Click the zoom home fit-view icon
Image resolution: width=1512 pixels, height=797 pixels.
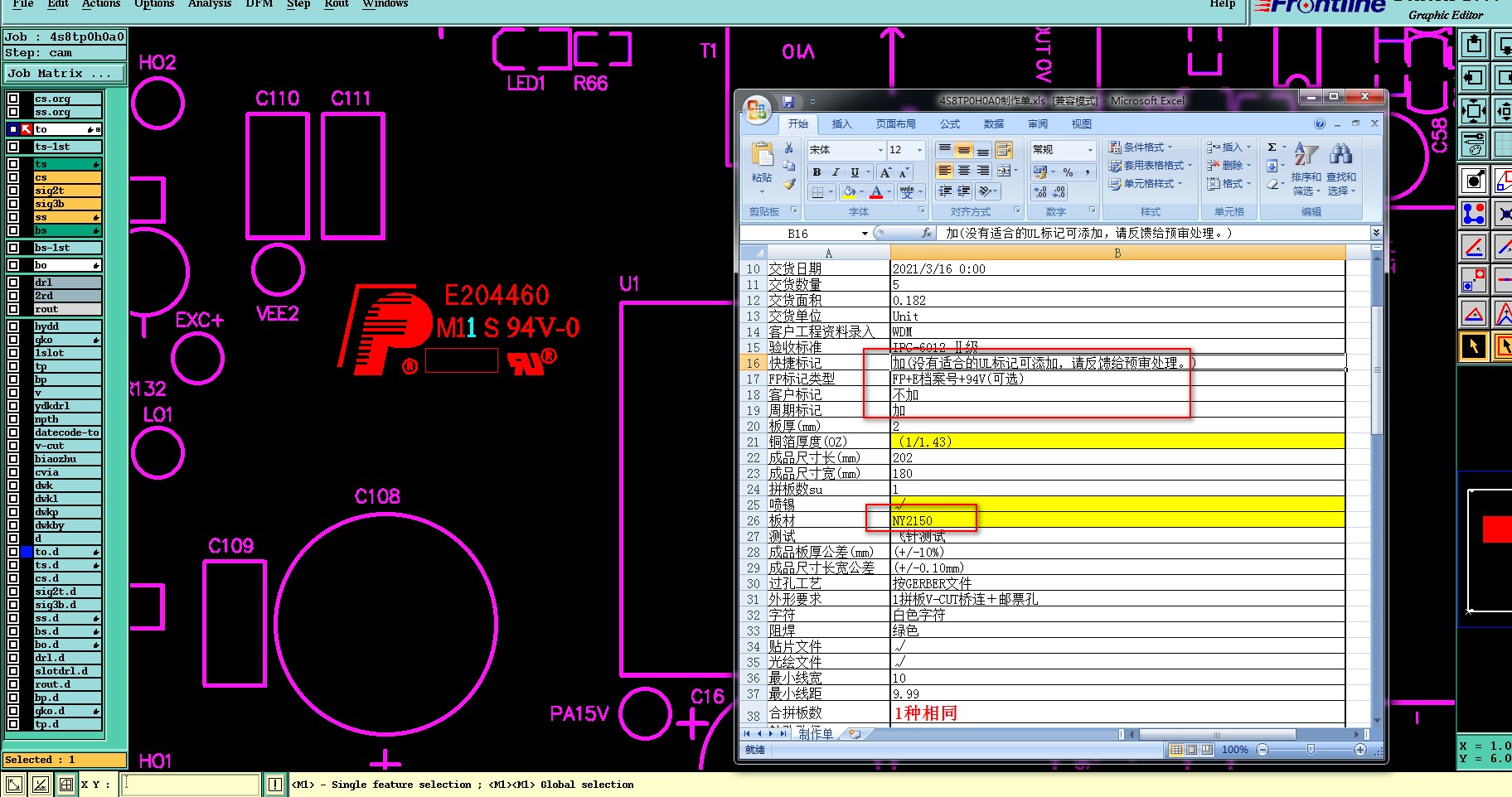click(1474, 111)
